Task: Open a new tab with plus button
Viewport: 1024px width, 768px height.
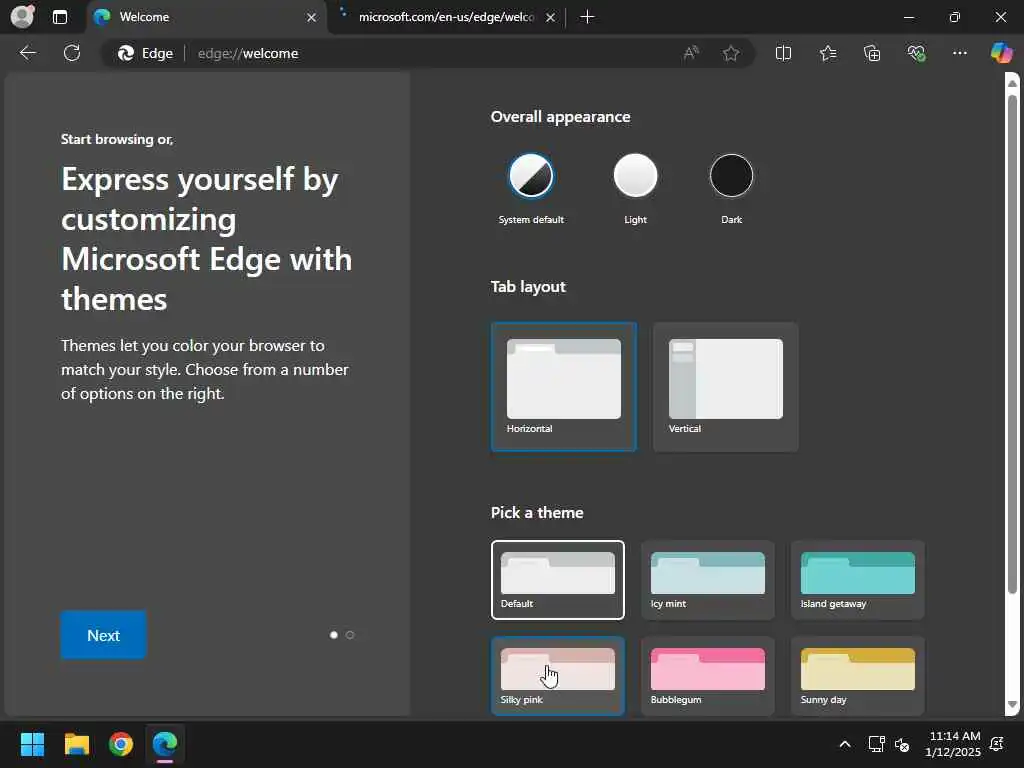Action: (x=587, y=17)
